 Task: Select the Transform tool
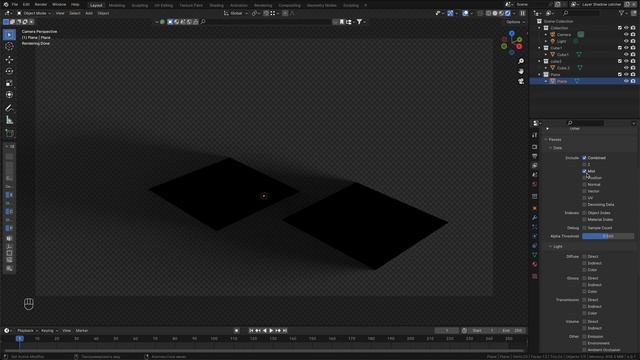click(x=9, y=95)
